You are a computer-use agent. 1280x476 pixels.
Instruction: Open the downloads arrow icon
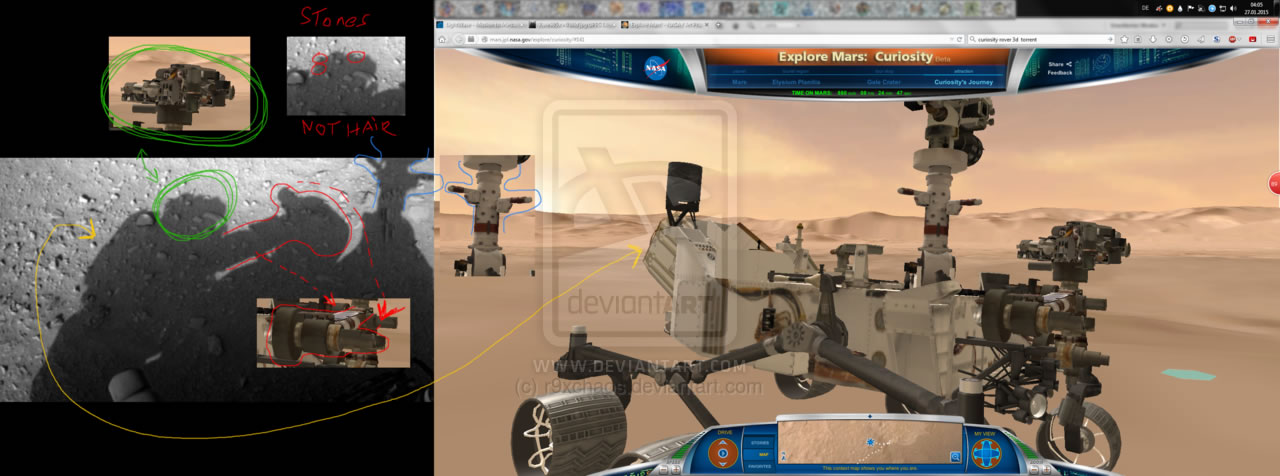click(1153, 39)
